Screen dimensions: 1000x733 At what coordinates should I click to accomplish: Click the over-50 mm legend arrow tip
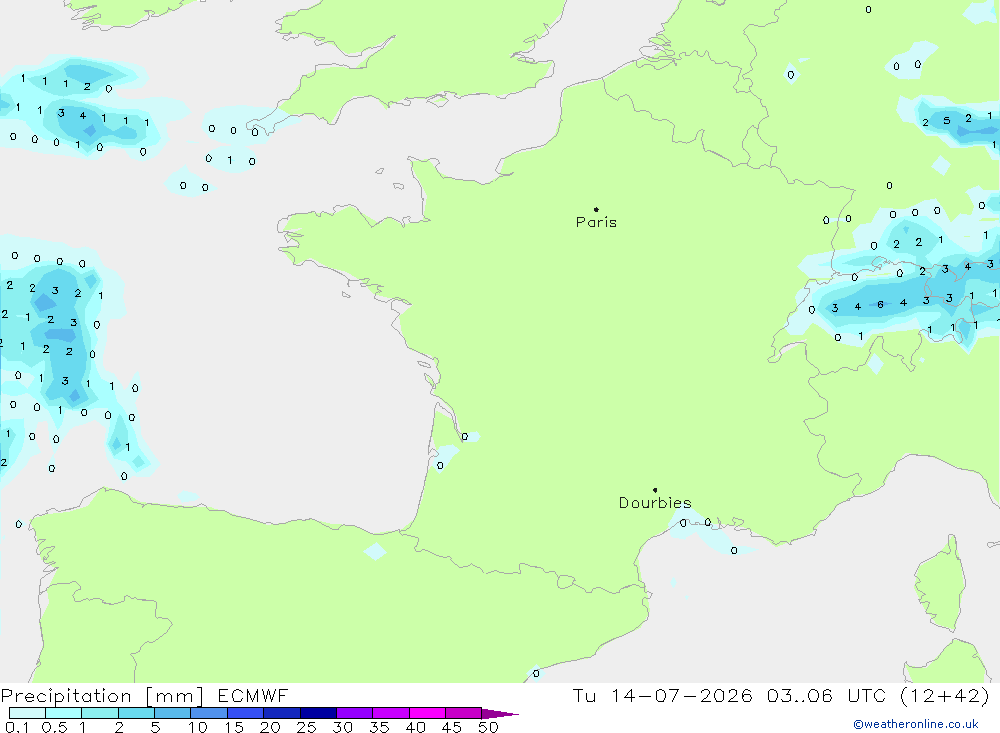click(x=500, y=714)
